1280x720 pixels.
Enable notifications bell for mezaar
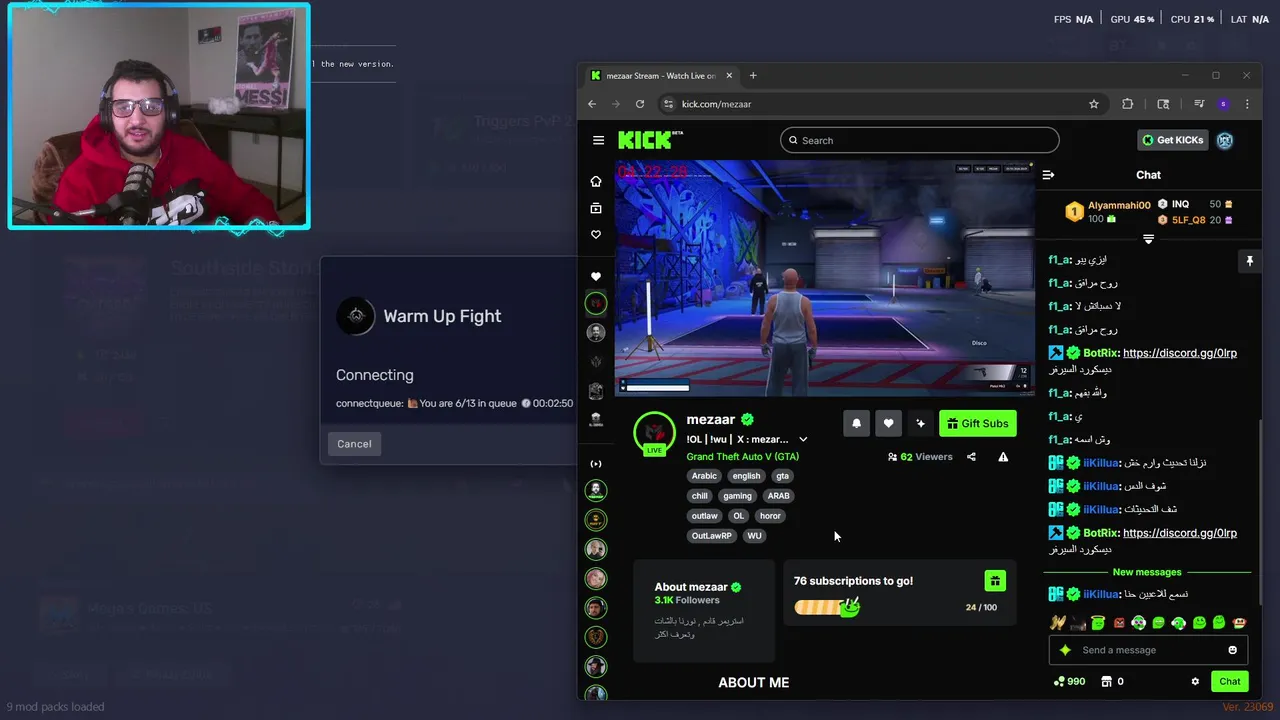[856, 423]
